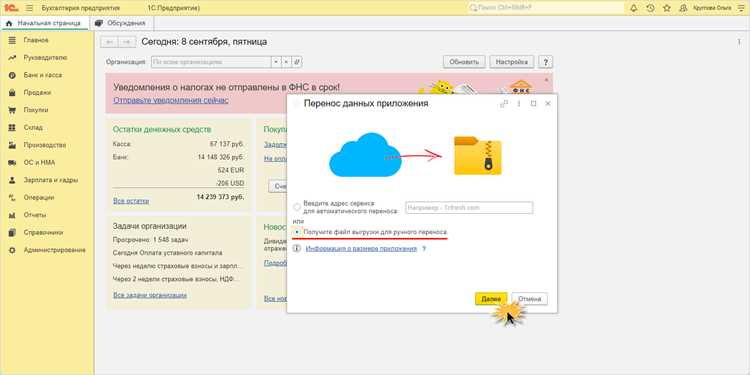This screenshot has height=375, width=750.
Task: Open notifications bell icon in top bar
Action: pos(634,8)
